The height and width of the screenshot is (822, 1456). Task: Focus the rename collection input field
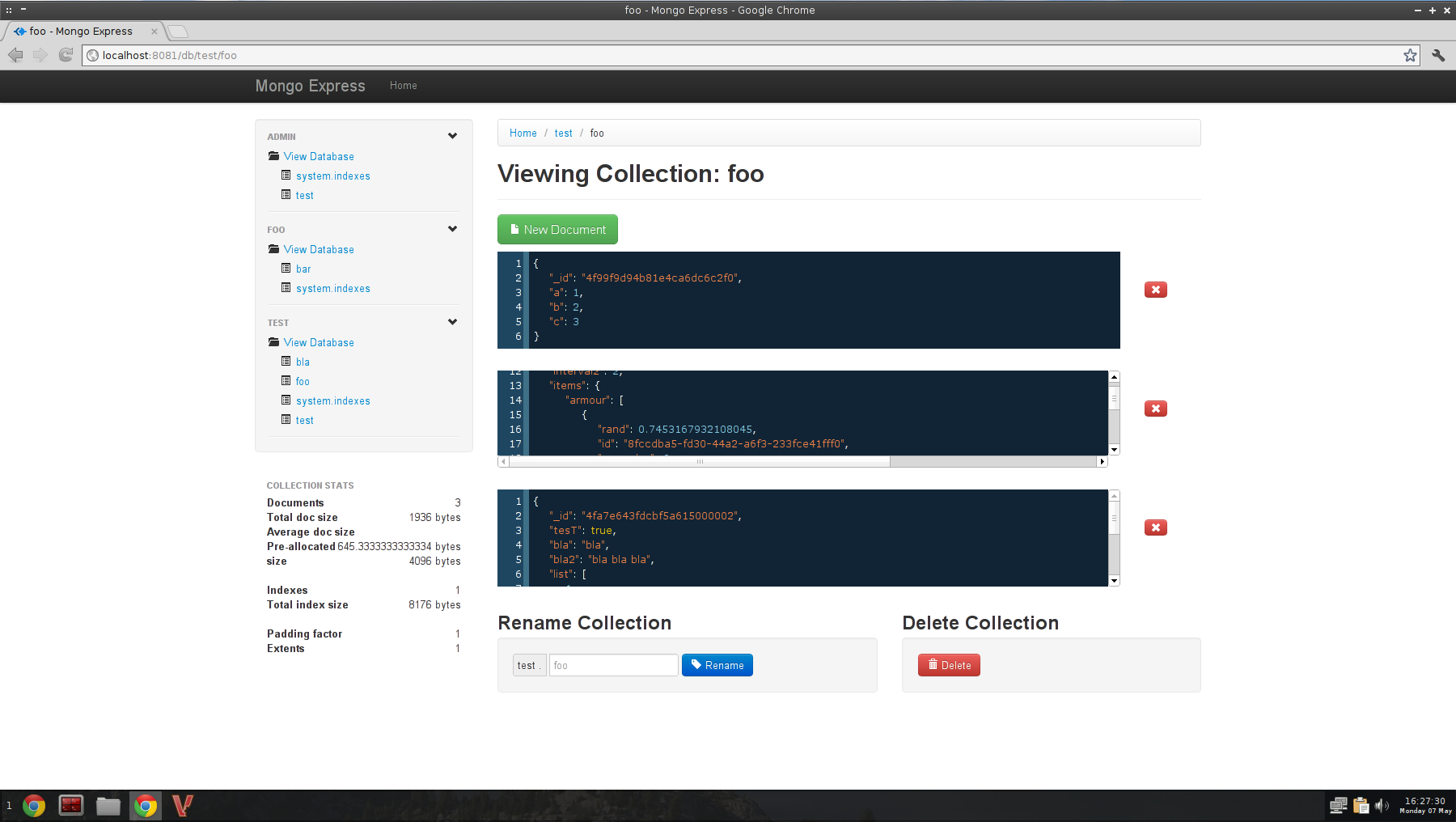point(613,665)
